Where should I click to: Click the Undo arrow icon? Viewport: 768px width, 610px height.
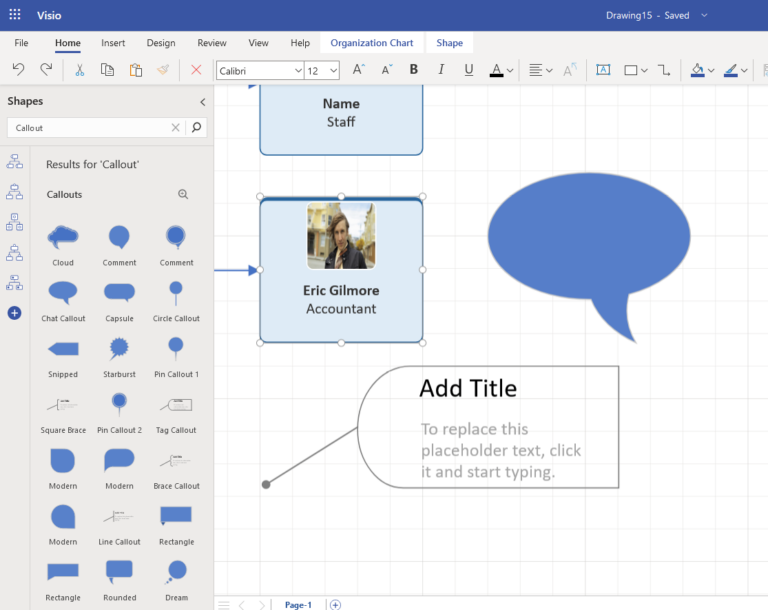click(x=19, y=70)
